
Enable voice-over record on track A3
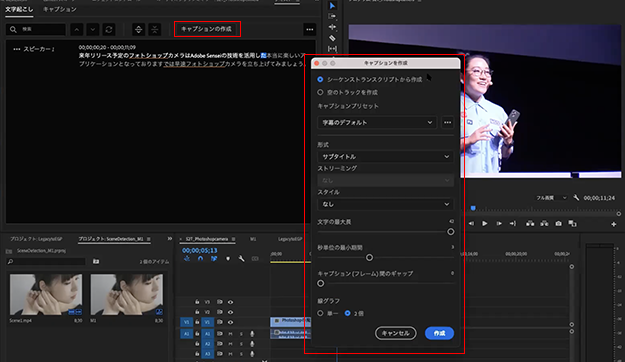click(252, 354)
